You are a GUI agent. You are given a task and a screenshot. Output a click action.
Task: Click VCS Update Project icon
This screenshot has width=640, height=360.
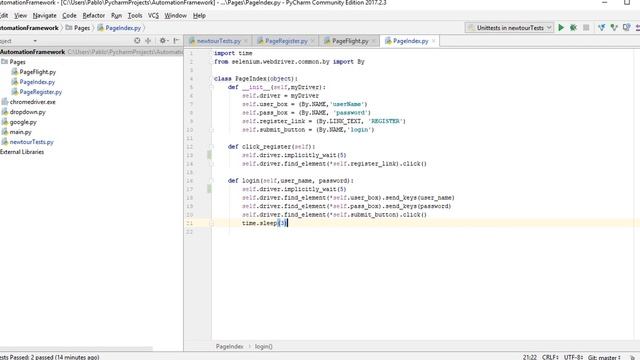coord(601,27)
